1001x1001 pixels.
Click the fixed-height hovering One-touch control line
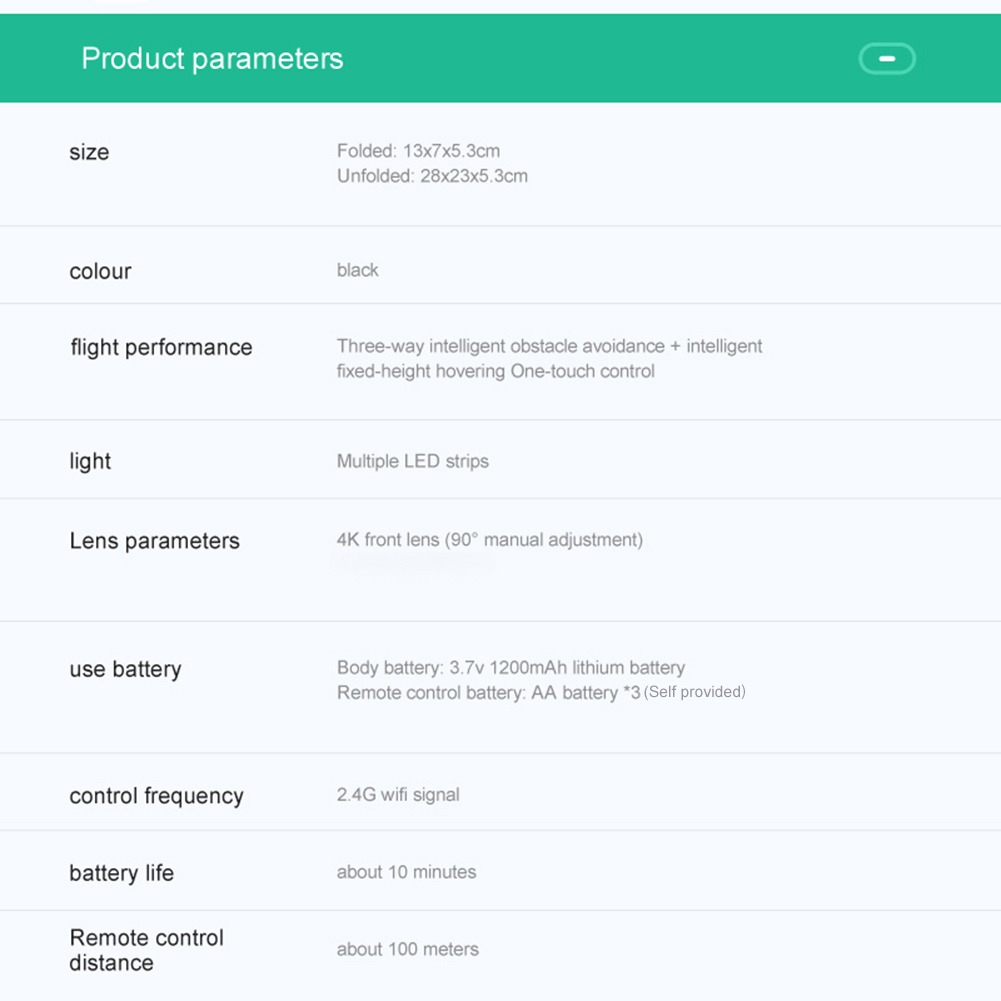pyautogui.click(x=495, y=371)
